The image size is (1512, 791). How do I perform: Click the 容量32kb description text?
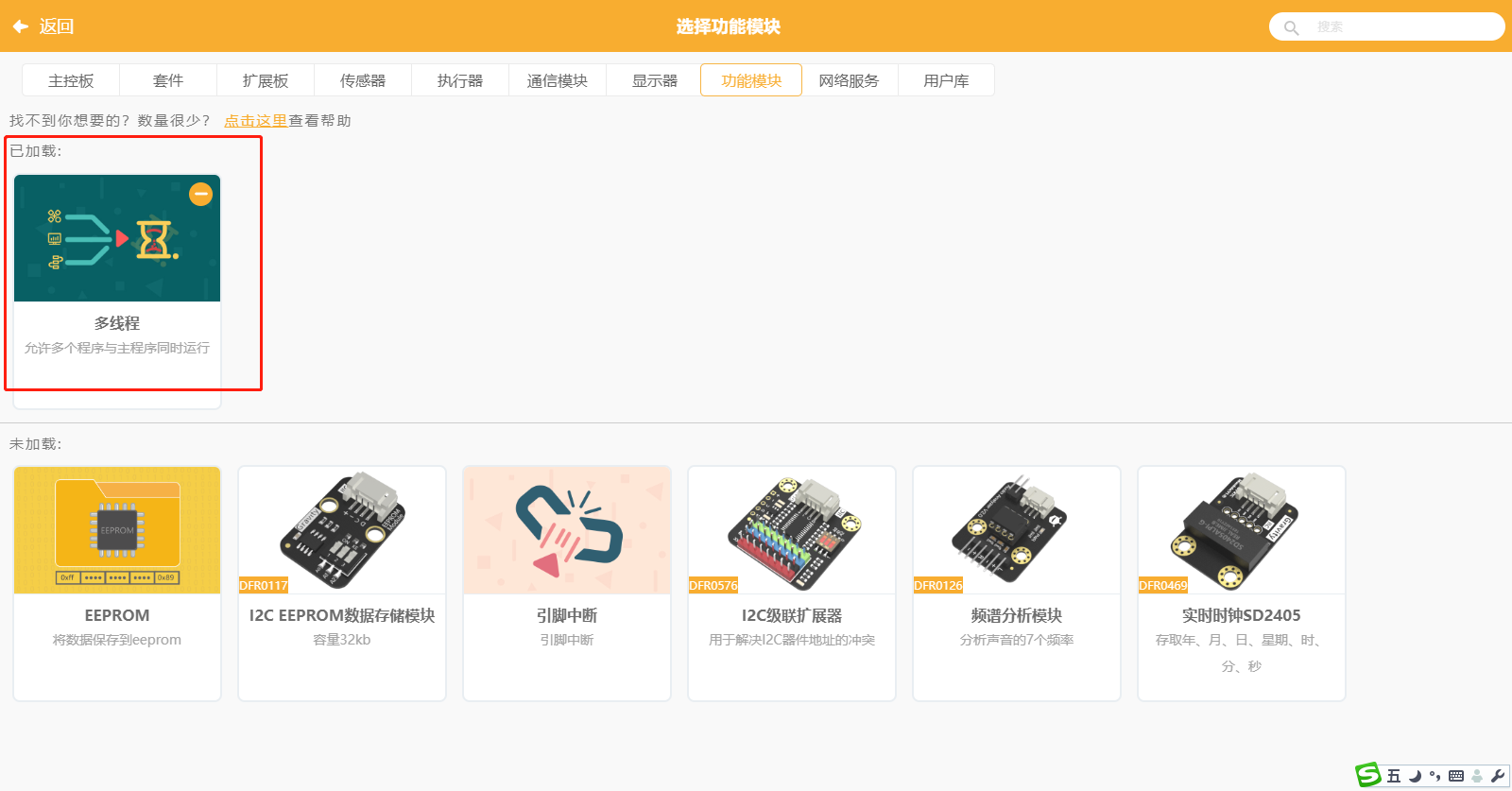coord(342,640)
